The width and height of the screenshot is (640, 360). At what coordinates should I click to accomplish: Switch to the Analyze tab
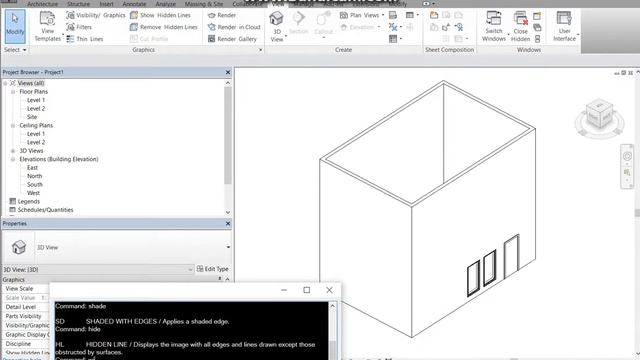[165, 4]
